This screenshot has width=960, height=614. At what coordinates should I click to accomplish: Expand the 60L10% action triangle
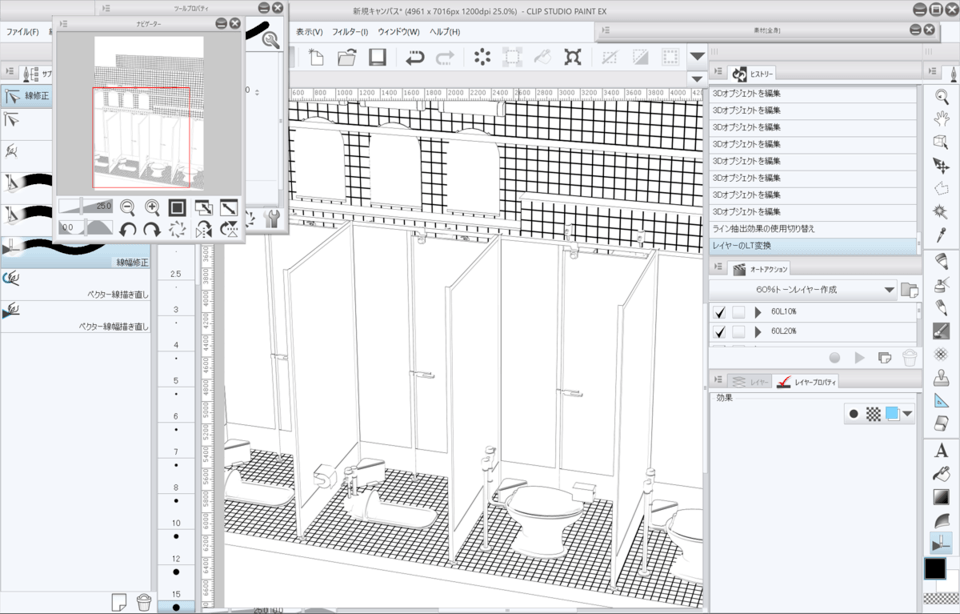click(757, 312)
